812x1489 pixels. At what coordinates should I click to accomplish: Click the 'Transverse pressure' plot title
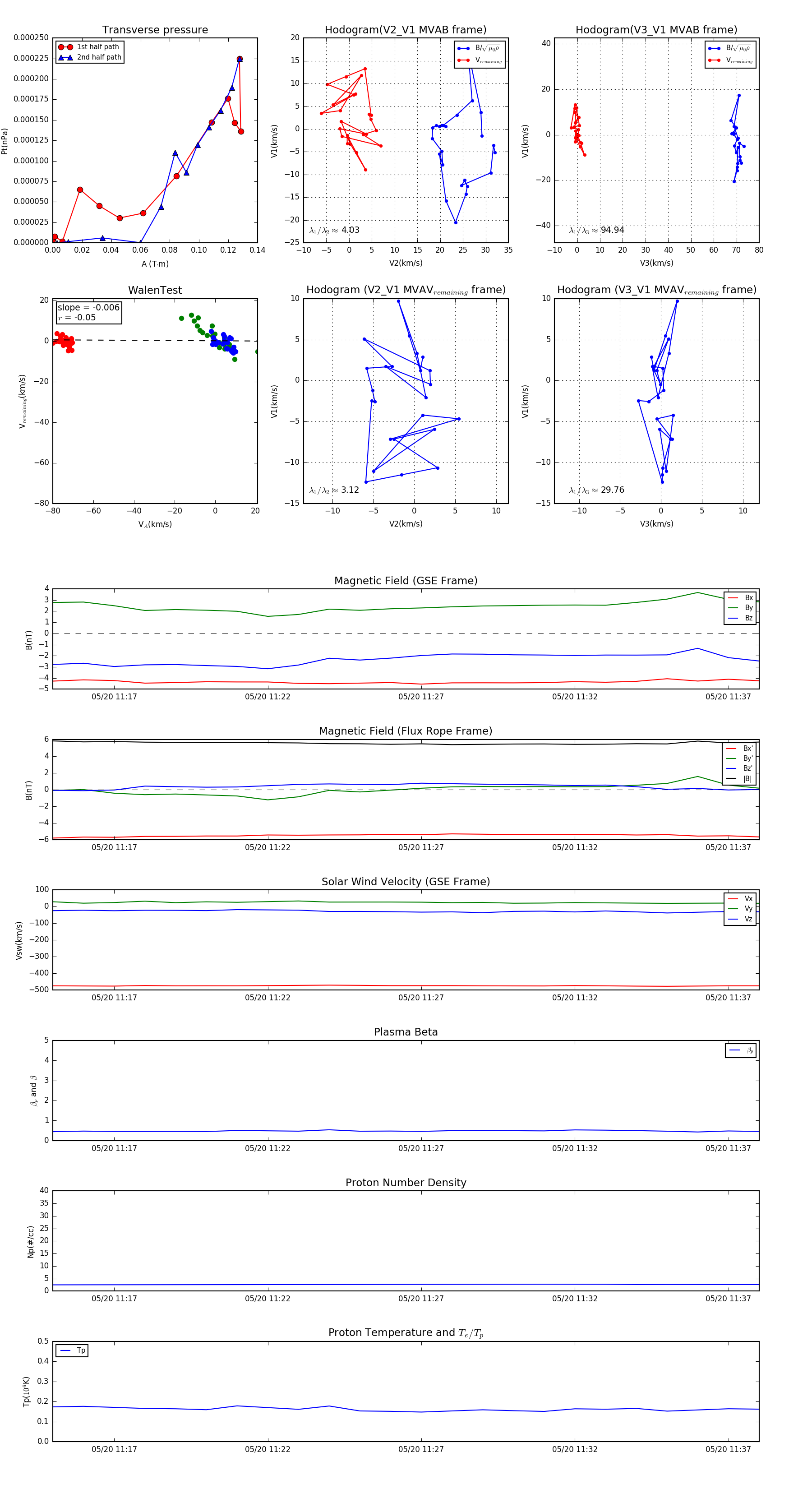155,30
